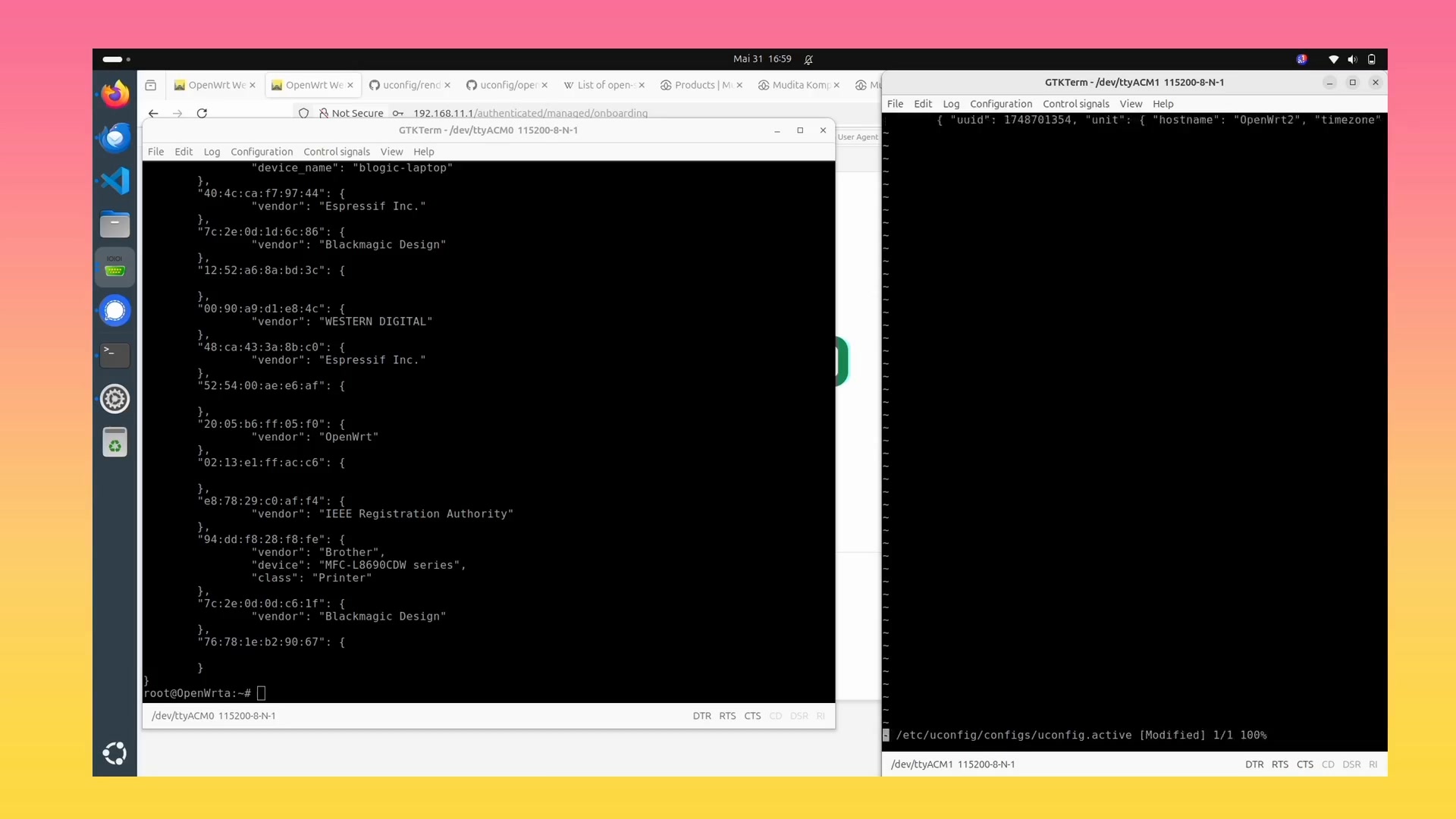The width and height of the screenshot is (1456, 819).
Task: Open the Files manager dock icon
Action: [x=115, y=224]
